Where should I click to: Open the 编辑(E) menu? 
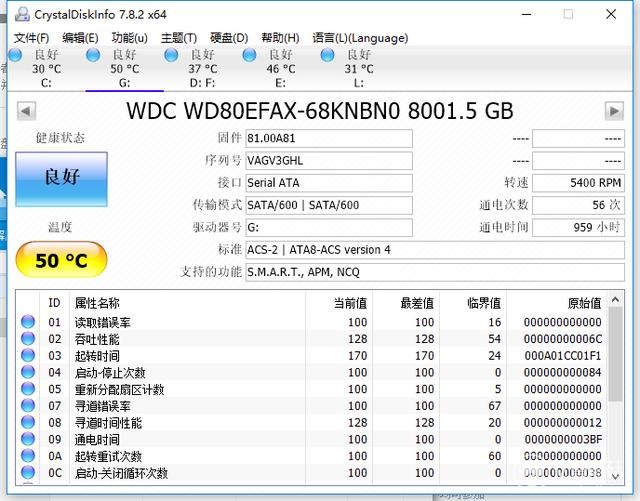(80, 38)
